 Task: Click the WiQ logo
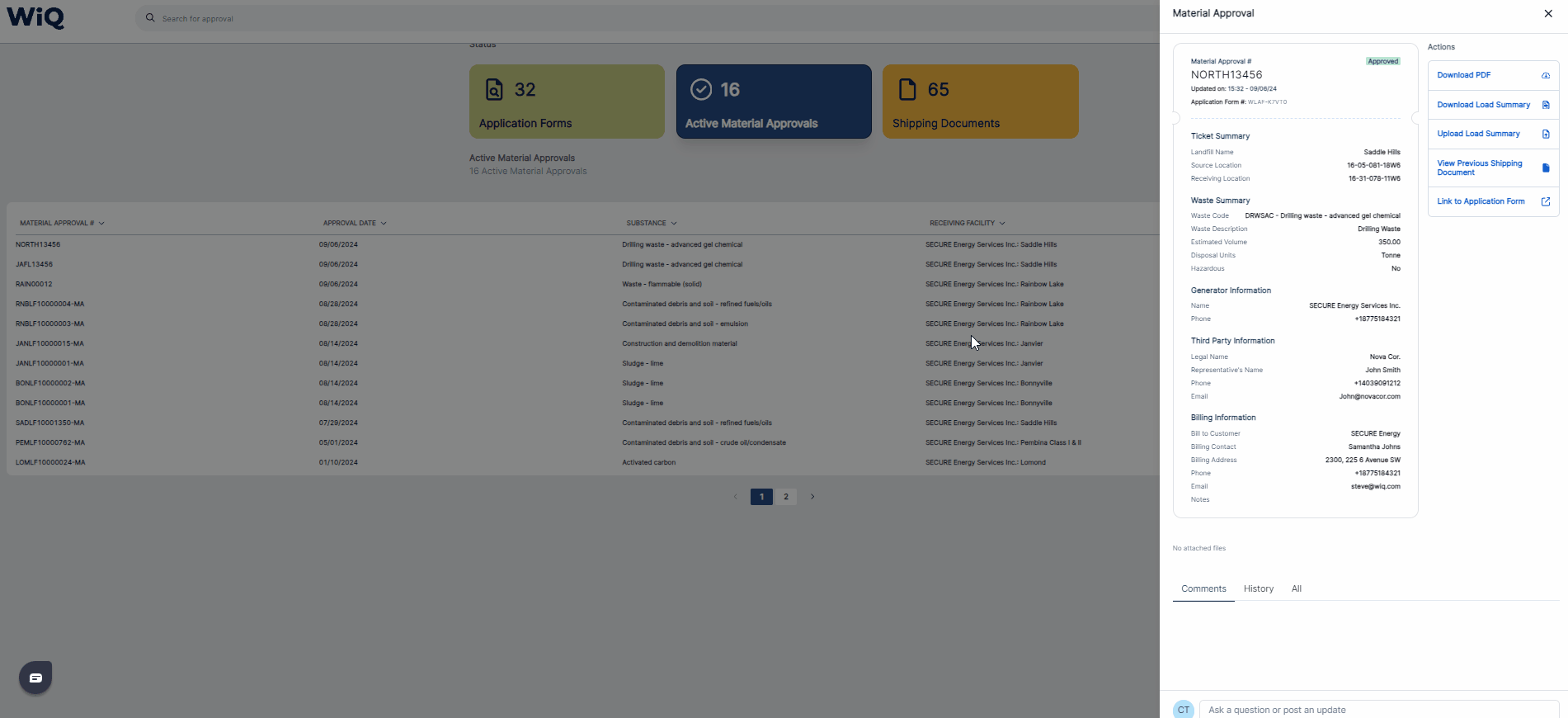click(35, 17)
